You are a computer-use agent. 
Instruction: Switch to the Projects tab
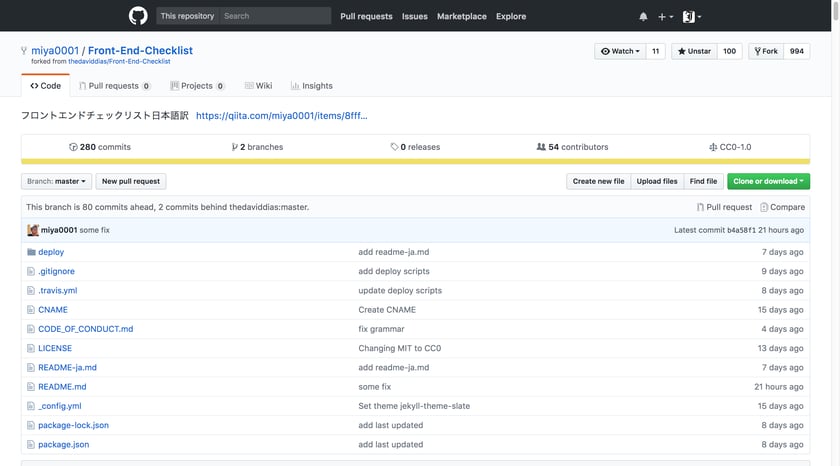click(197, 86)
